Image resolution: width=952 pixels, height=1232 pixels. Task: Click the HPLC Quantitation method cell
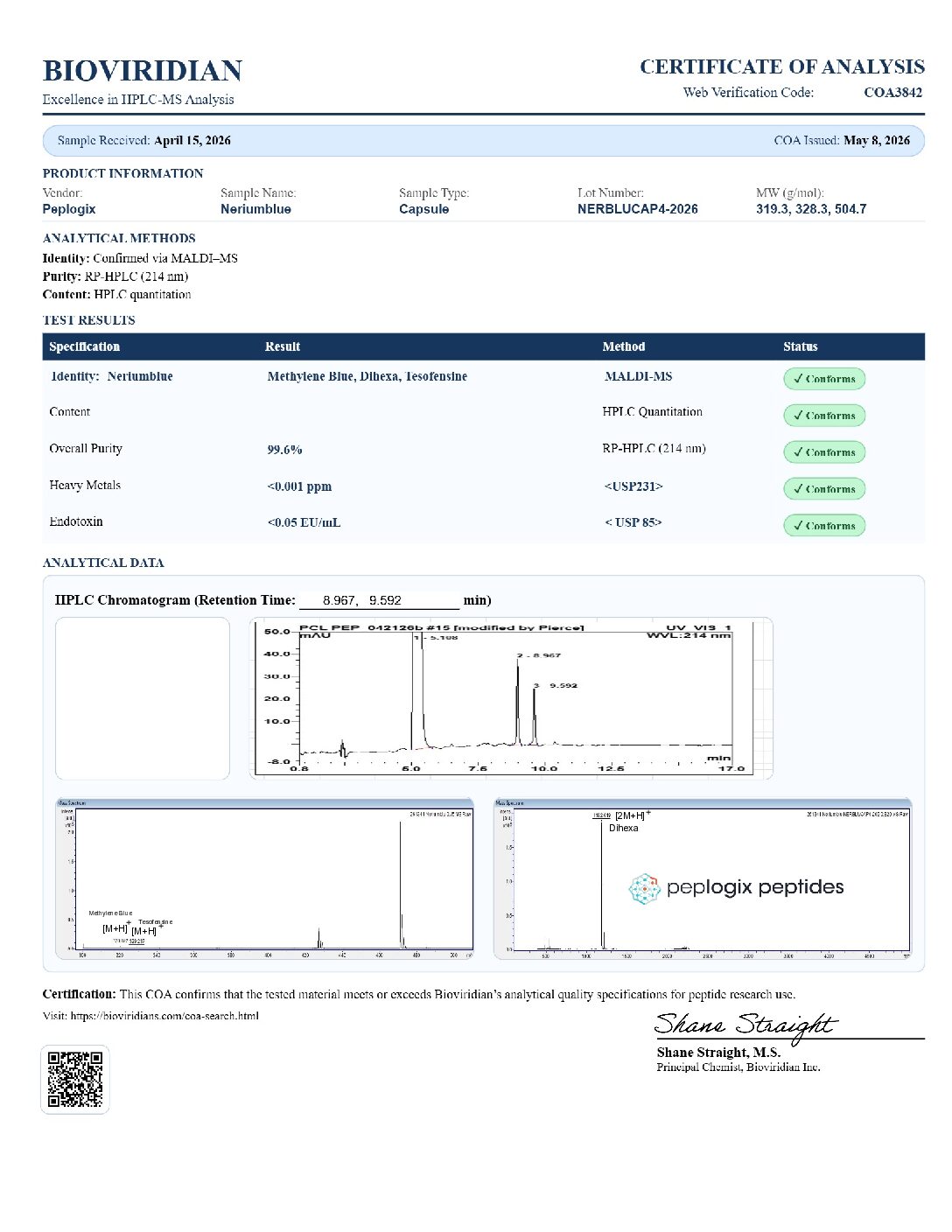pos(653,412)
